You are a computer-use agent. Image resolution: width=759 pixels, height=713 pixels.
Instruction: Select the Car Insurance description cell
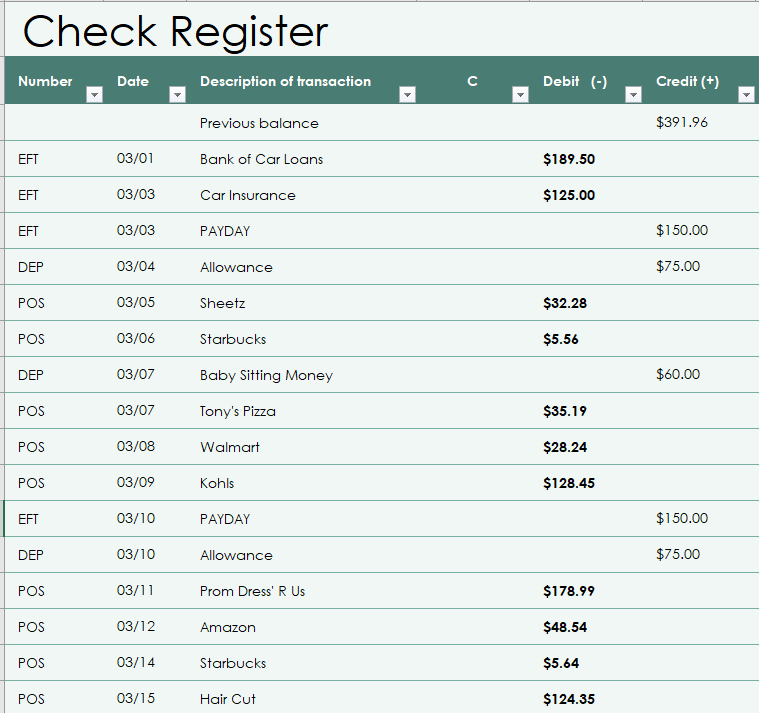[248, 195]
